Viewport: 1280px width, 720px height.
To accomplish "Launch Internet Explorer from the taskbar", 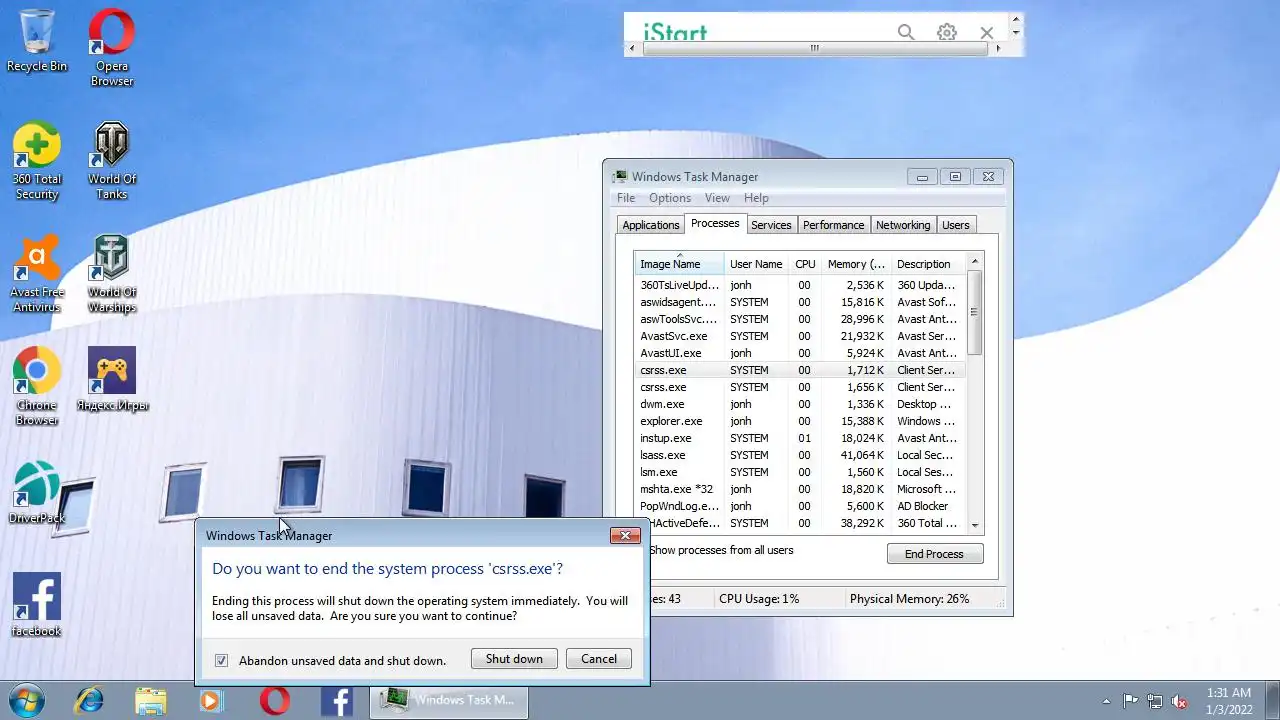I will (x=89, y=700).
